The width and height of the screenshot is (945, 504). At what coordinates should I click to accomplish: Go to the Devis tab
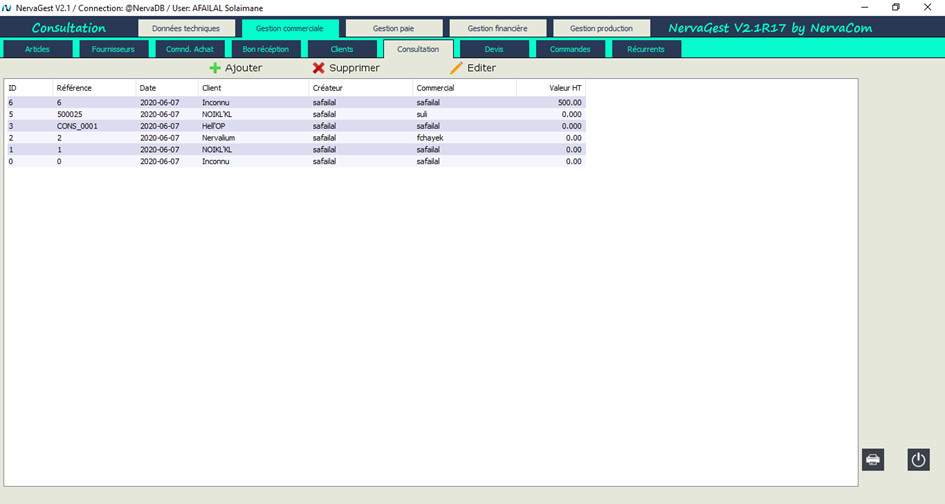[x=494, y=49]
